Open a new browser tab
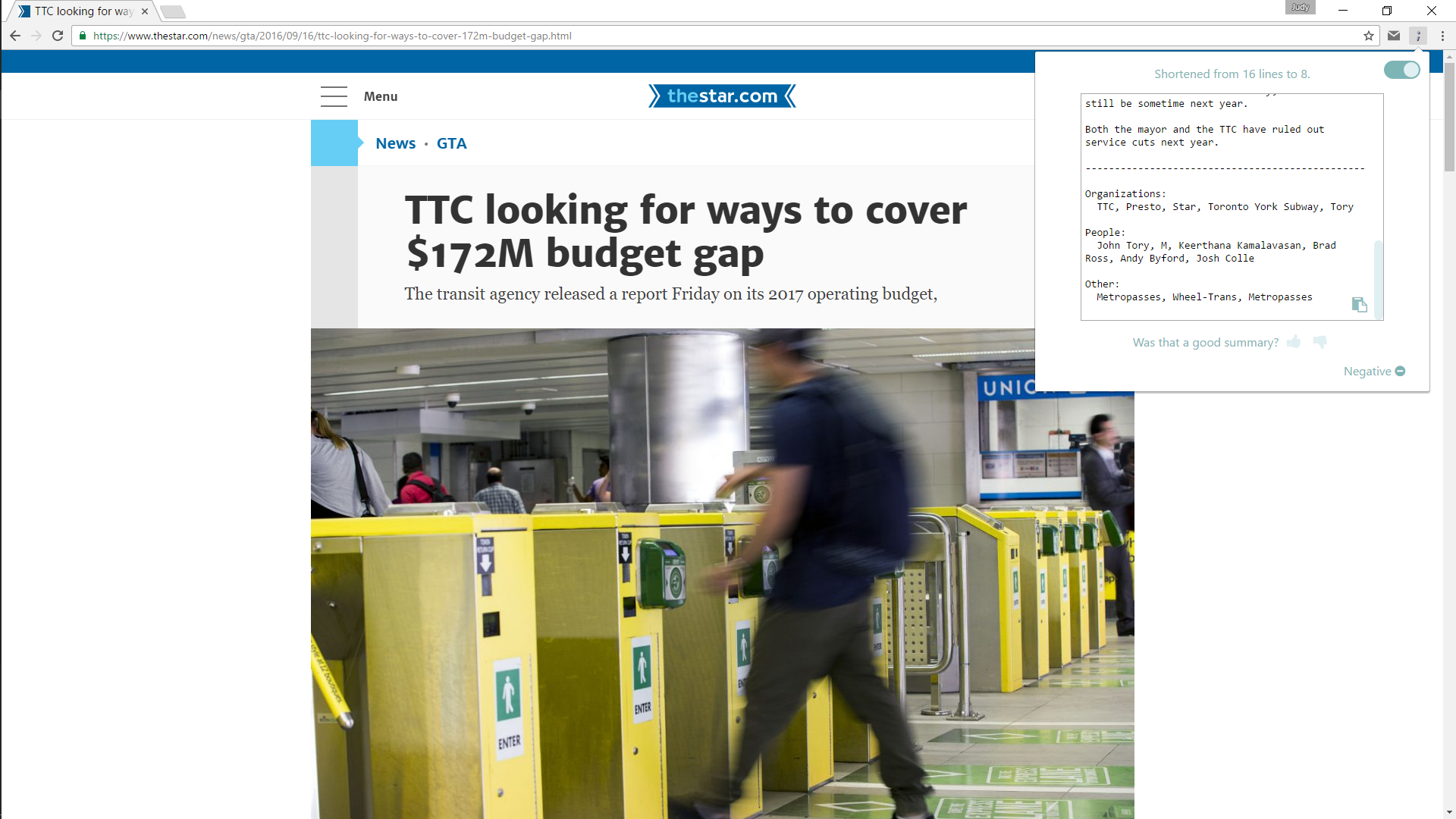 (173, 11)
